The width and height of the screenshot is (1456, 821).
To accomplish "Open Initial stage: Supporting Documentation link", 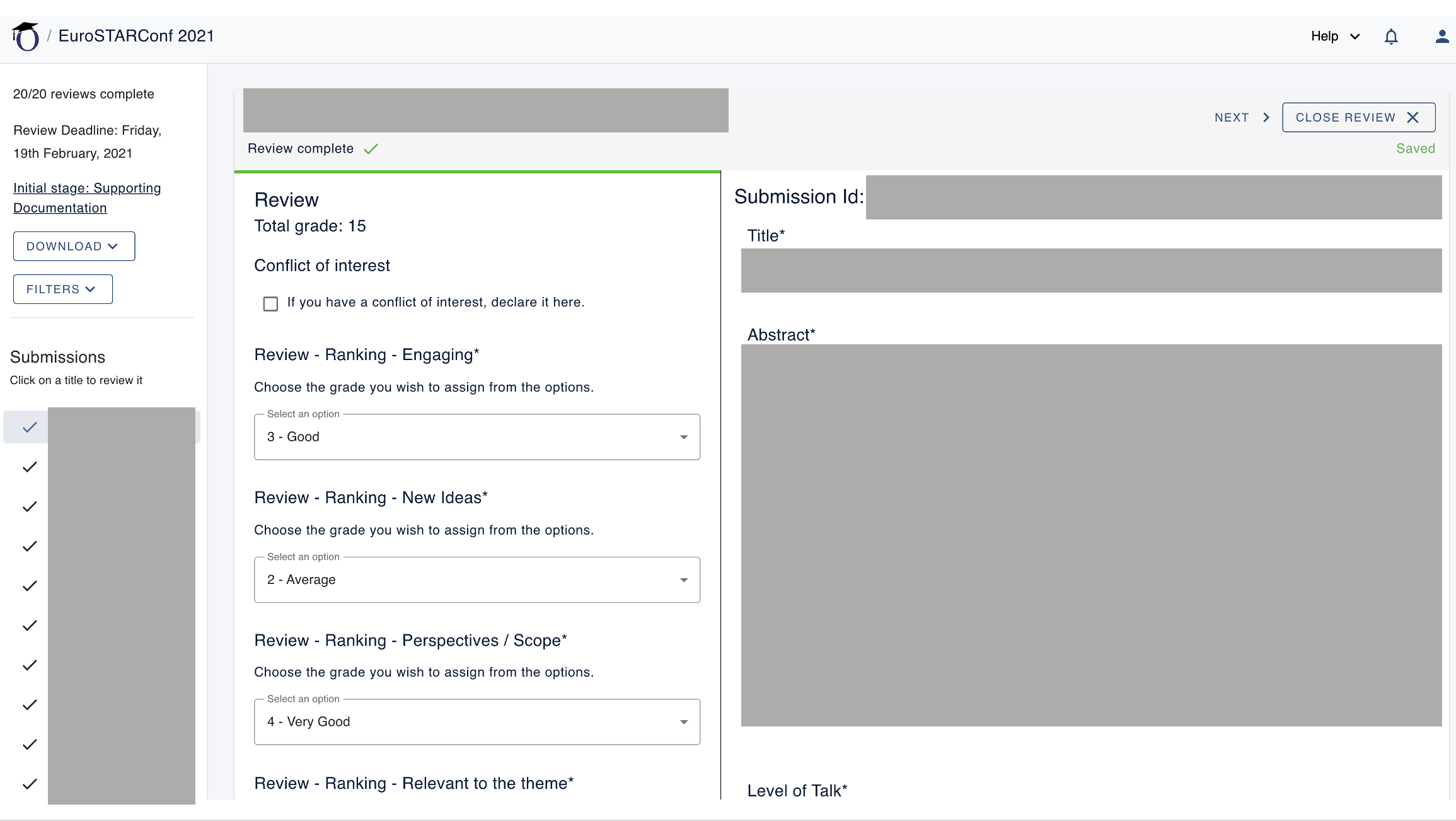I will (87, 198).
